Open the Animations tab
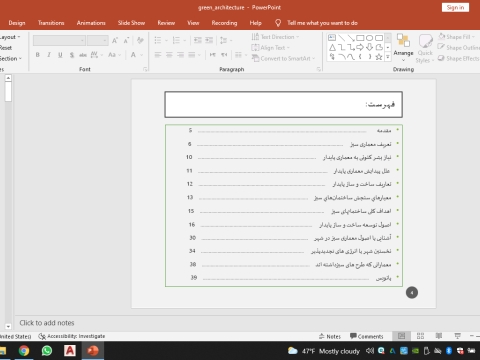The height and width of the screenshot is (360, 480). 91,23
